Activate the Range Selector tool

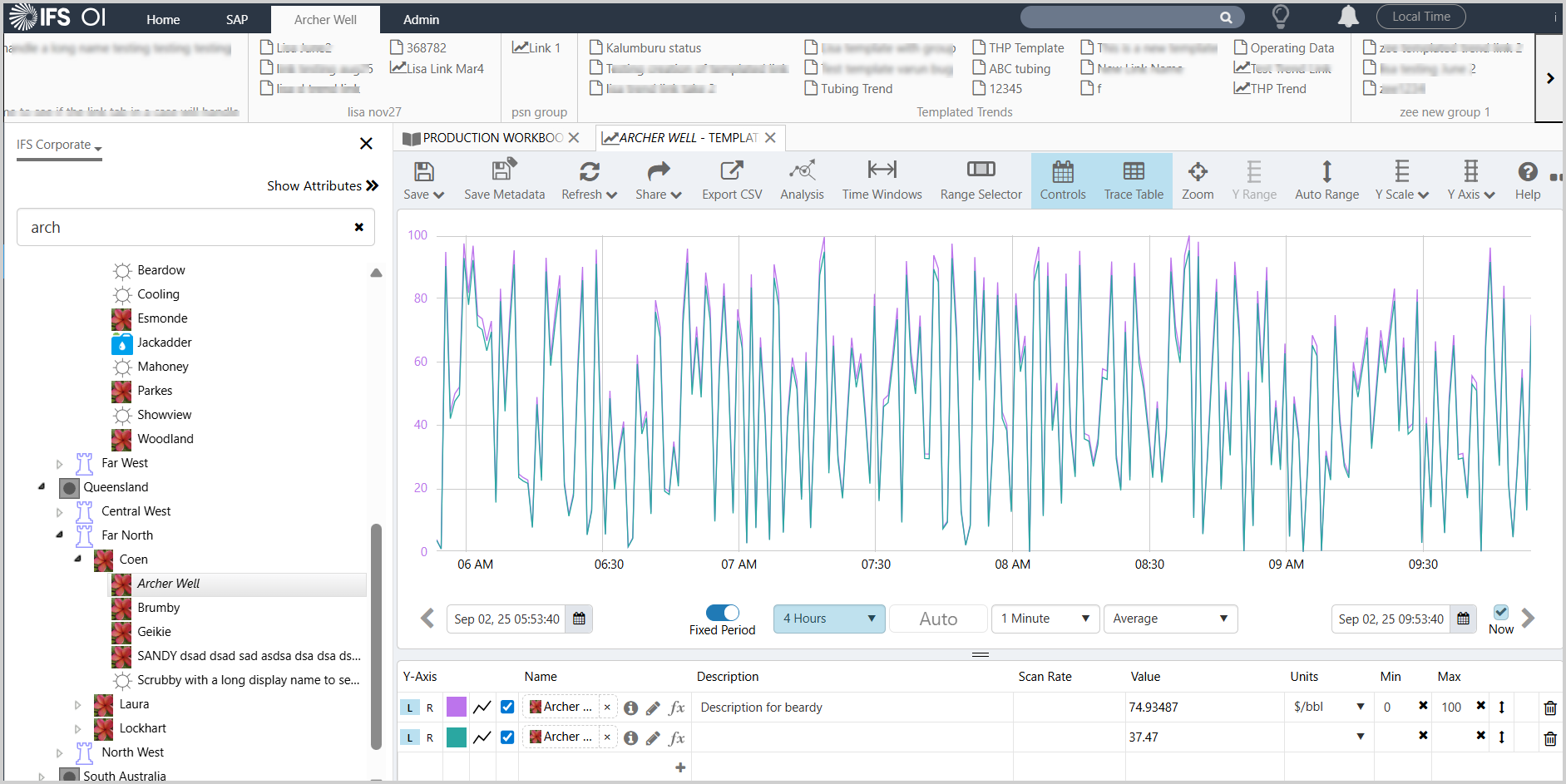tap(981, 180)
